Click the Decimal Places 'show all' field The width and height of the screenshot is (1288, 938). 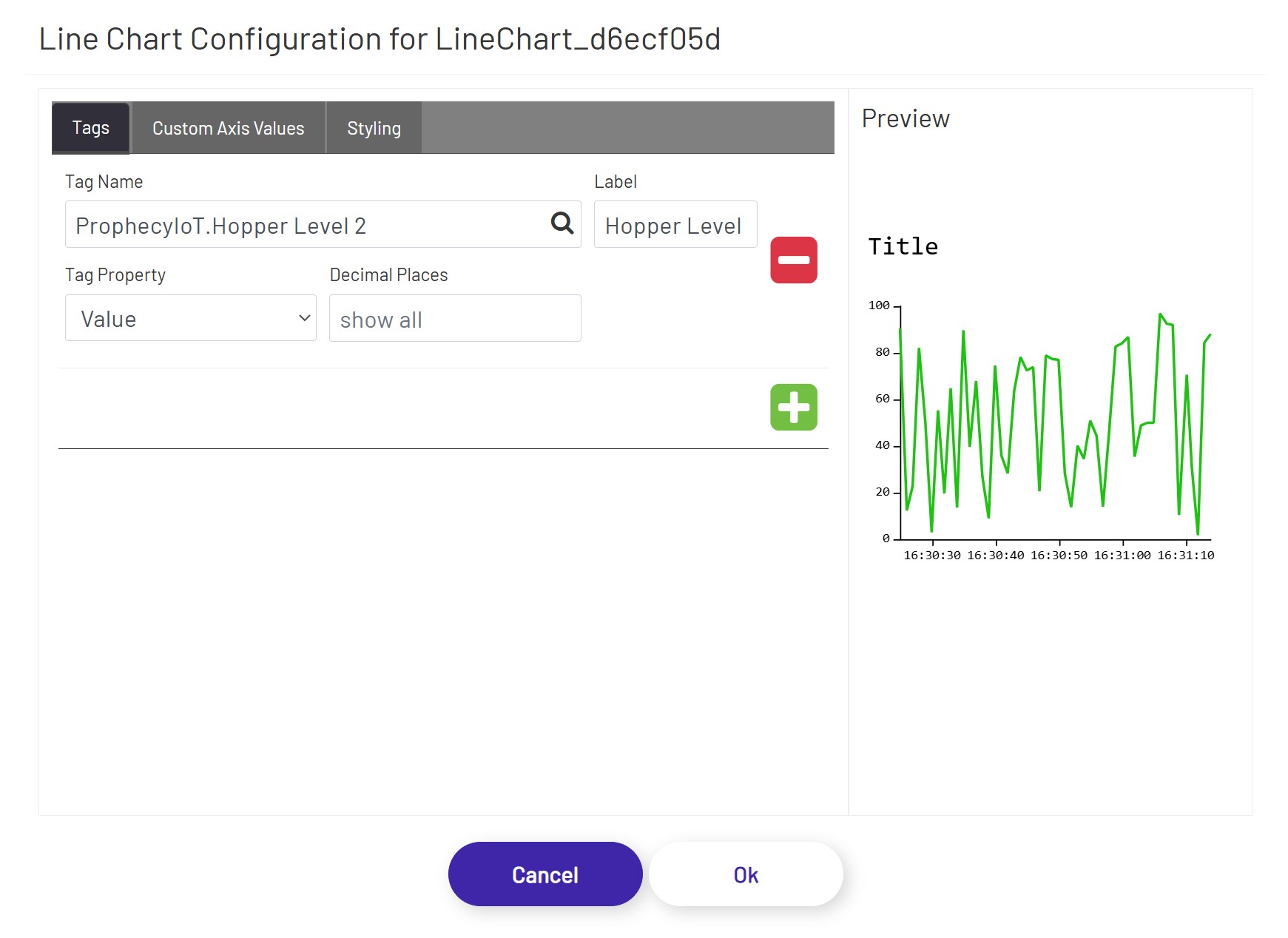coord(454,318)
